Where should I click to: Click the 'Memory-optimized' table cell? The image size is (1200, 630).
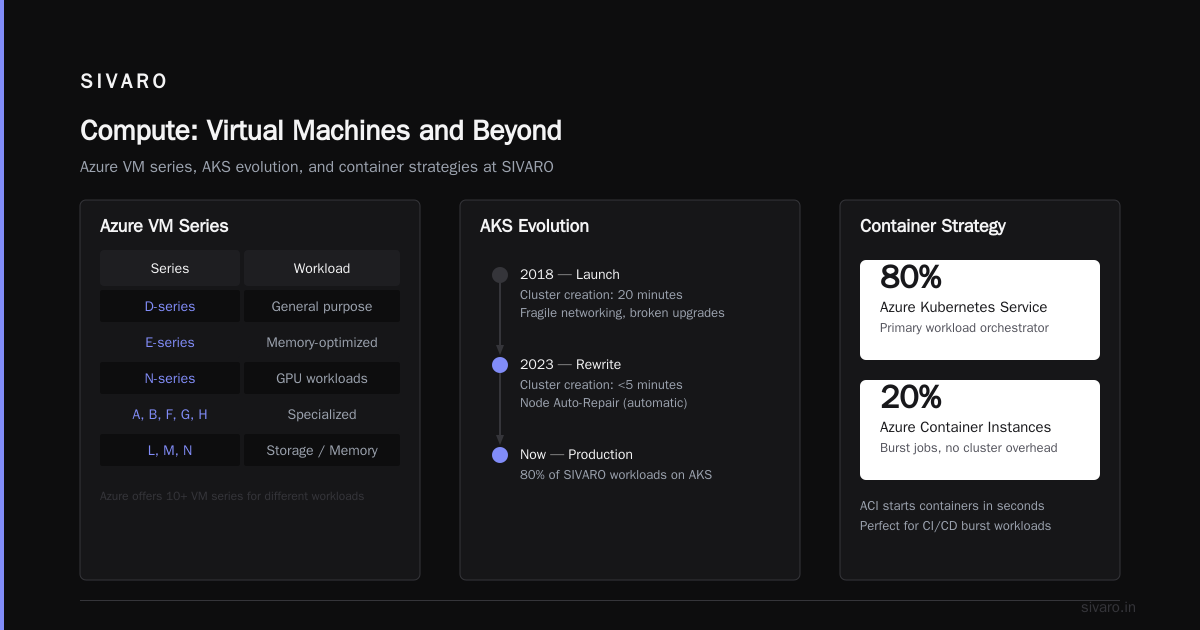[x=322, y=342]
